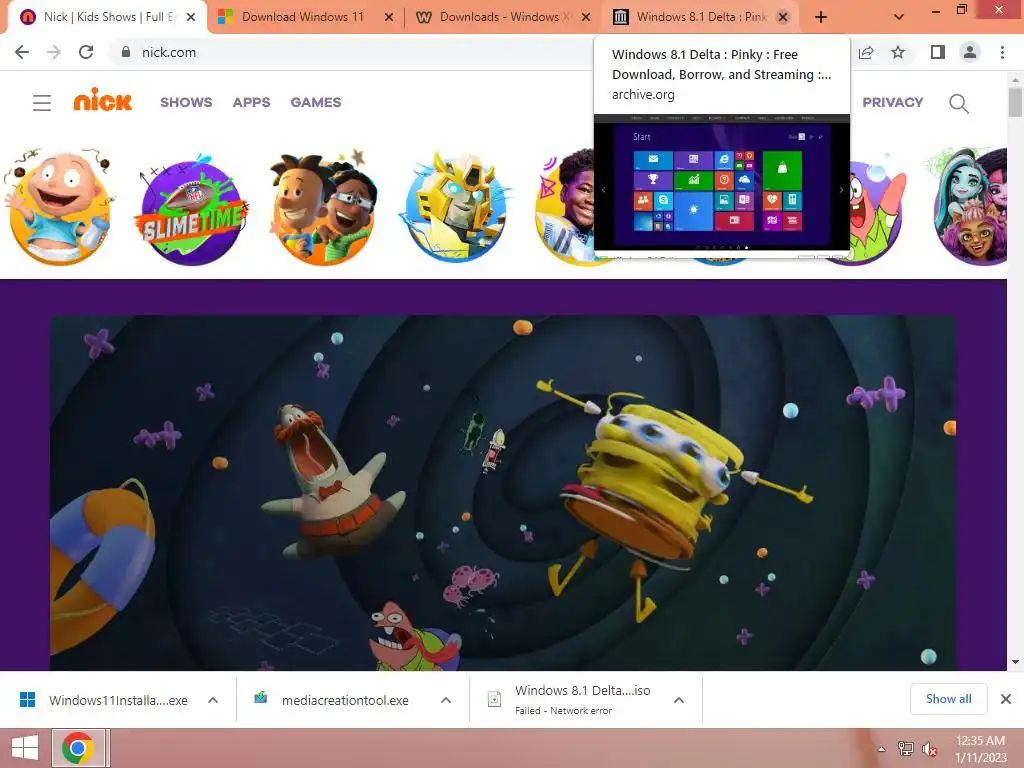
Task: Open the Rugrats show icon
Action: (x=59, y=208)
